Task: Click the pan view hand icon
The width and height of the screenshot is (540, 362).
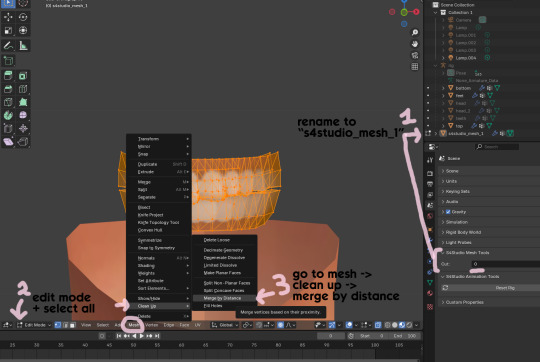Action: pos(415,44)
